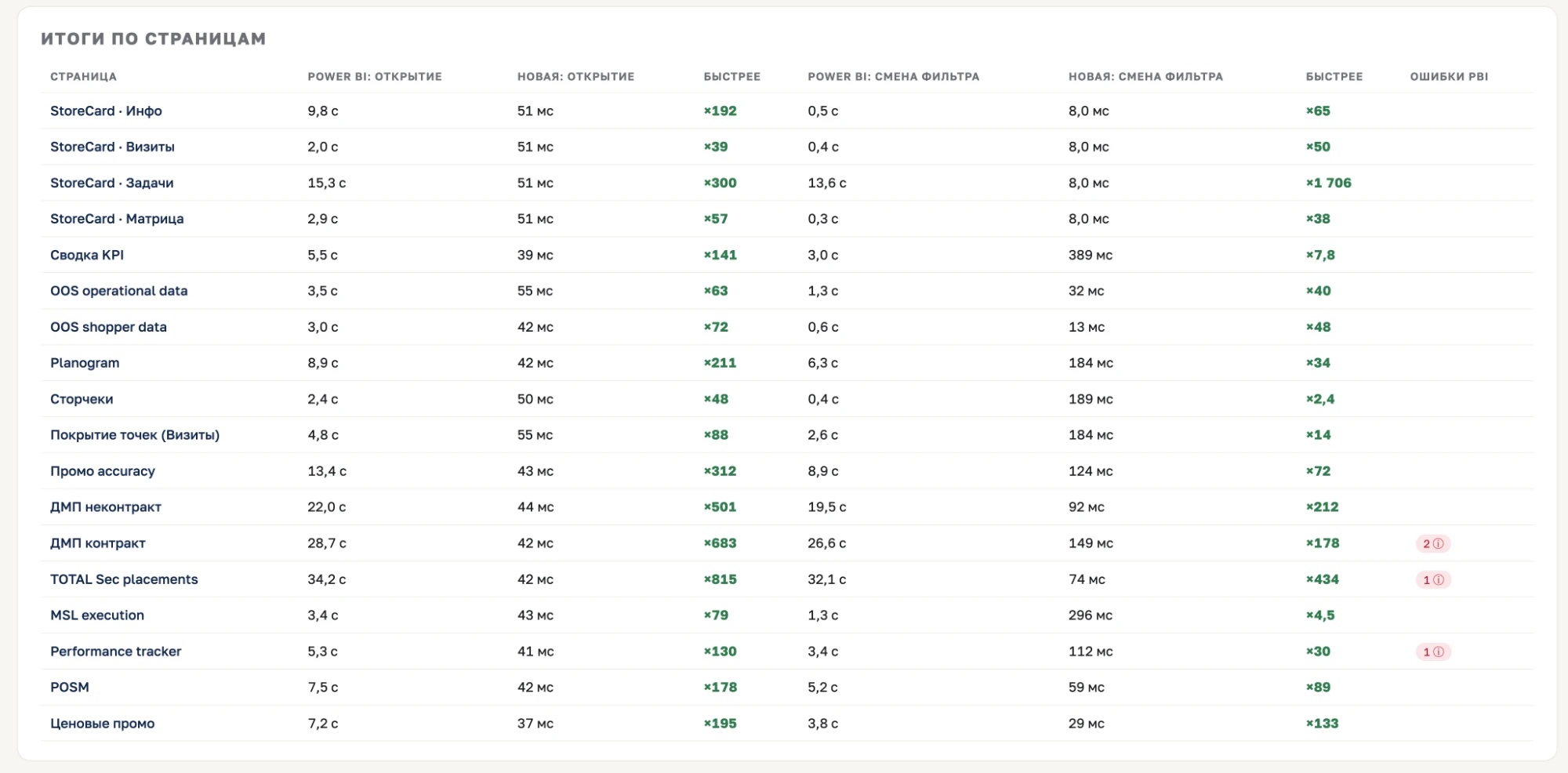Select the StoreCard · Инфо row name
1568x773 pixels.
[106, 111]
